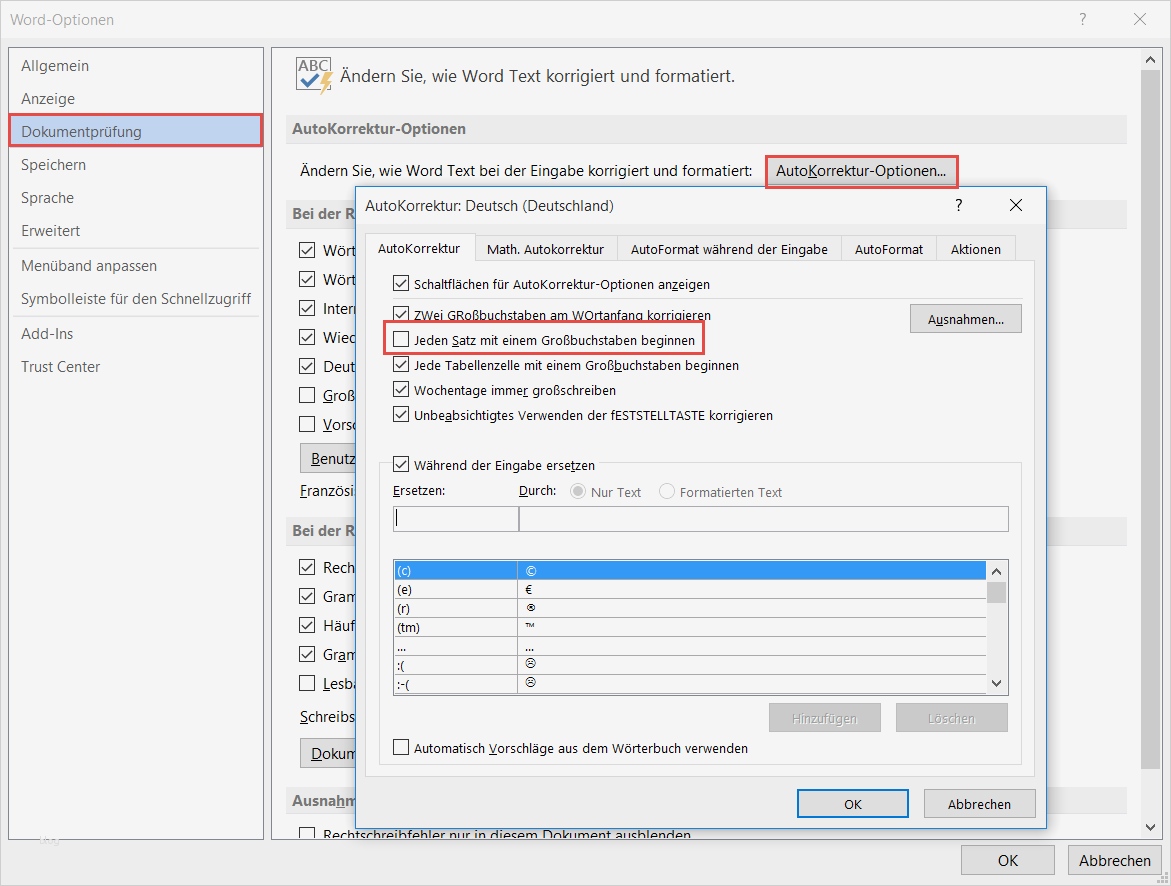Select the (c) copyright replacement row
Screen dimensions: 1171x886
(690, 571)
